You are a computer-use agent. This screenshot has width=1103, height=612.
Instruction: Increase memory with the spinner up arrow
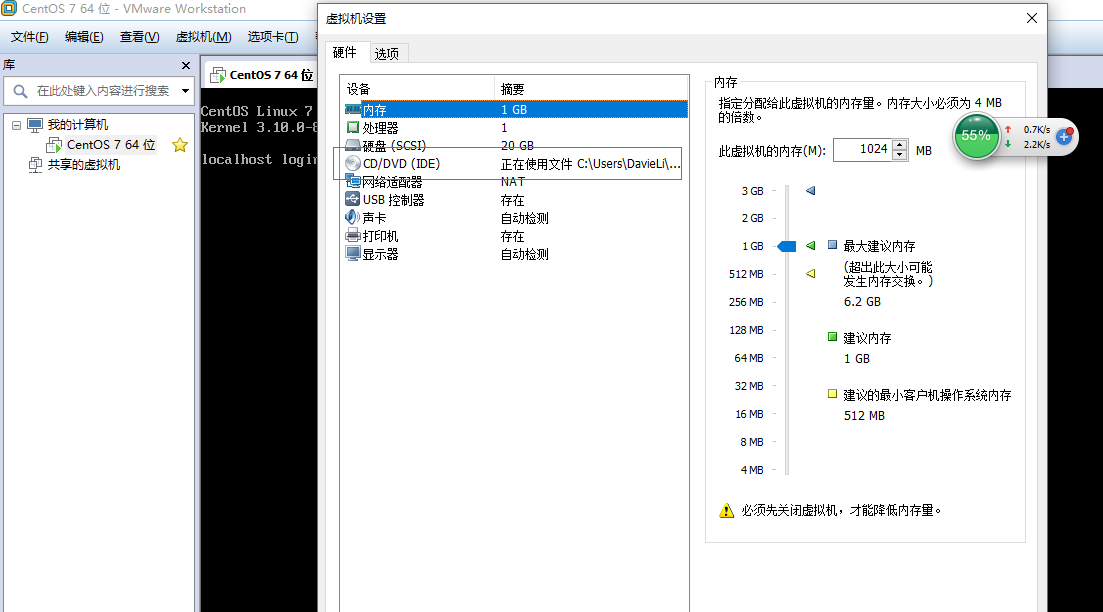pyautogui.click(x=899, y=145)
